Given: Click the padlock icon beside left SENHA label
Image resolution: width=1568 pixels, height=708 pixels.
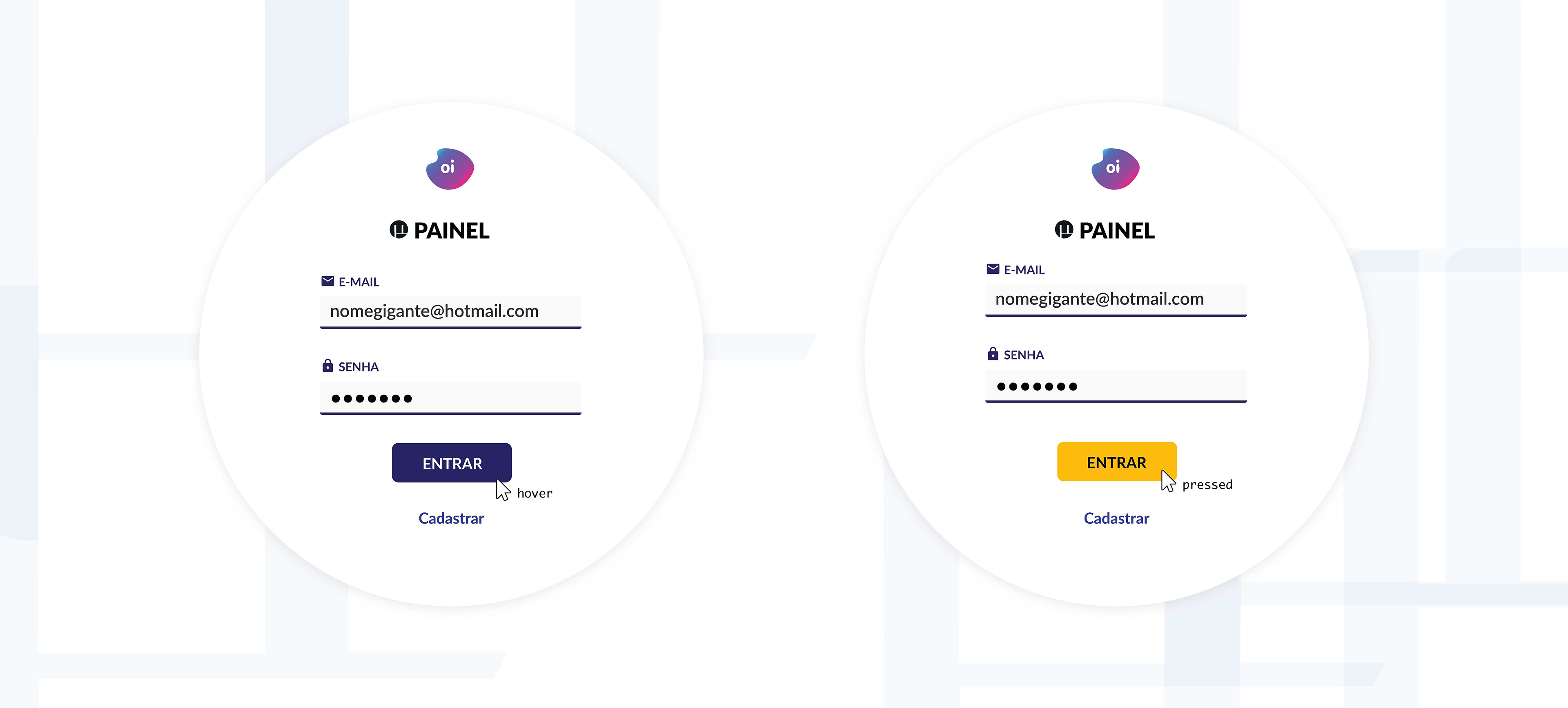Looking at the screenshot, I should pos(327,365).
